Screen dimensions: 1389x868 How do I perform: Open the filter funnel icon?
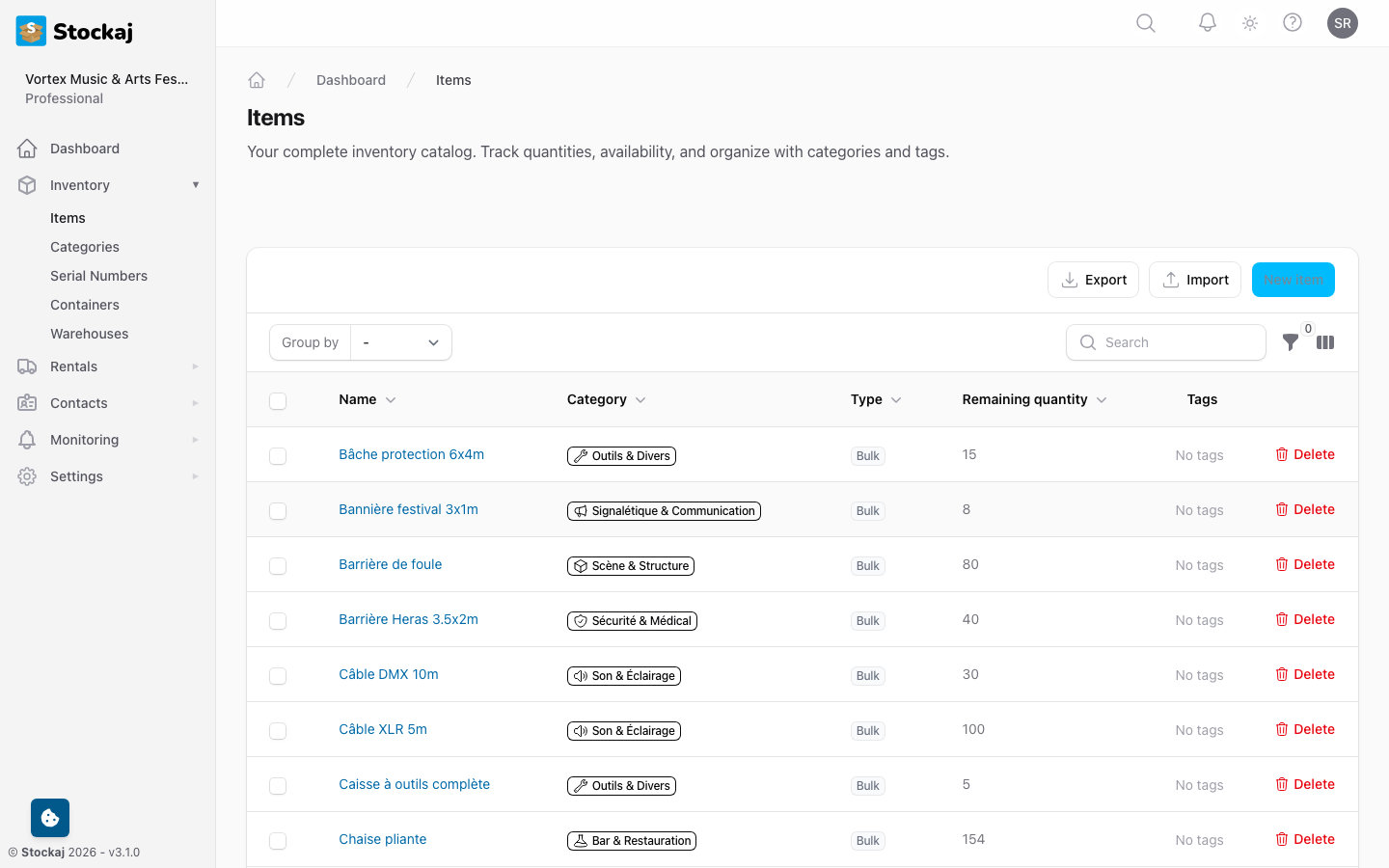pos(1291,342)
